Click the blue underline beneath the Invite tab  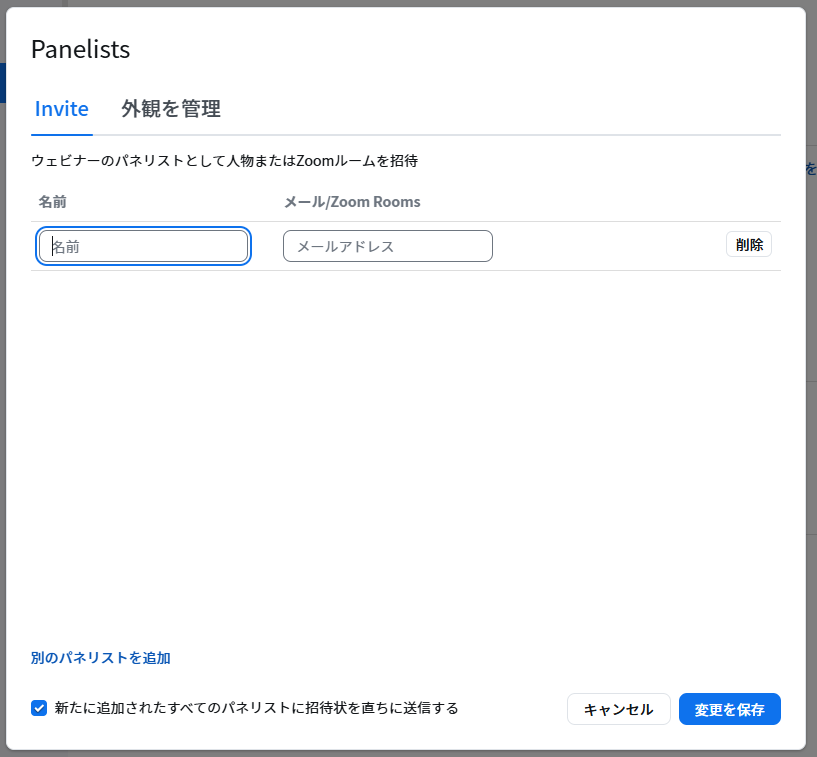point(62,134)
